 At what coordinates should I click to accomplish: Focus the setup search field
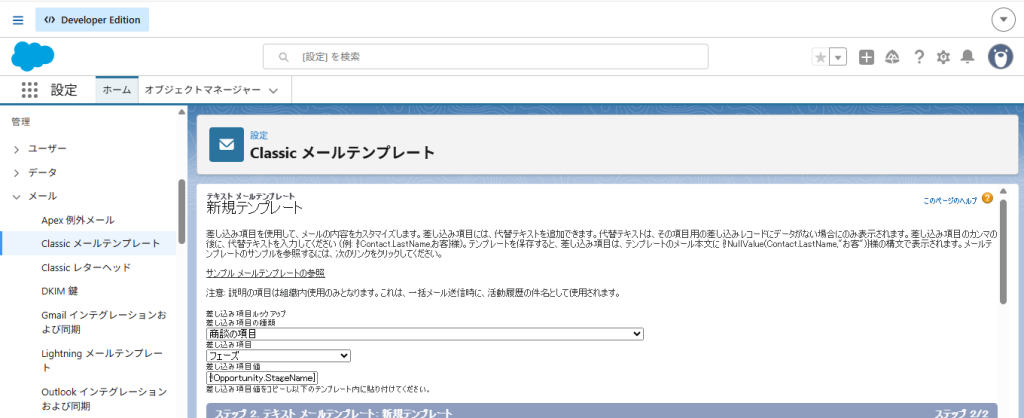point(485,57)
